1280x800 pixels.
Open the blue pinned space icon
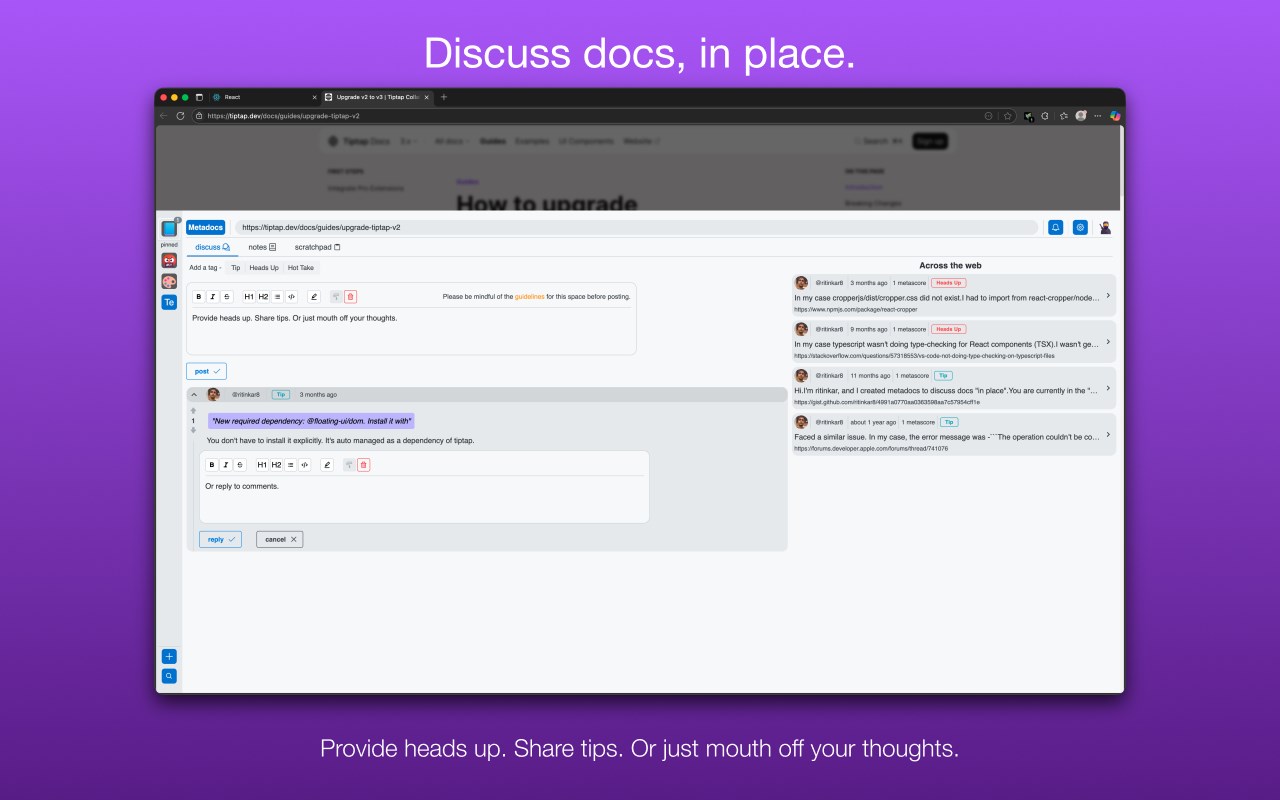tap(169, 229)
